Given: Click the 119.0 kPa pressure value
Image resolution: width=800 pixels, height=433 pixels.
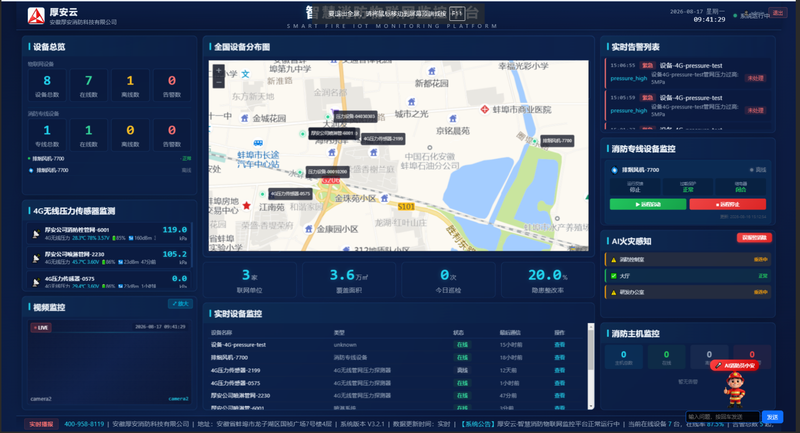Looking at the screenshot, I should (174, 230).
